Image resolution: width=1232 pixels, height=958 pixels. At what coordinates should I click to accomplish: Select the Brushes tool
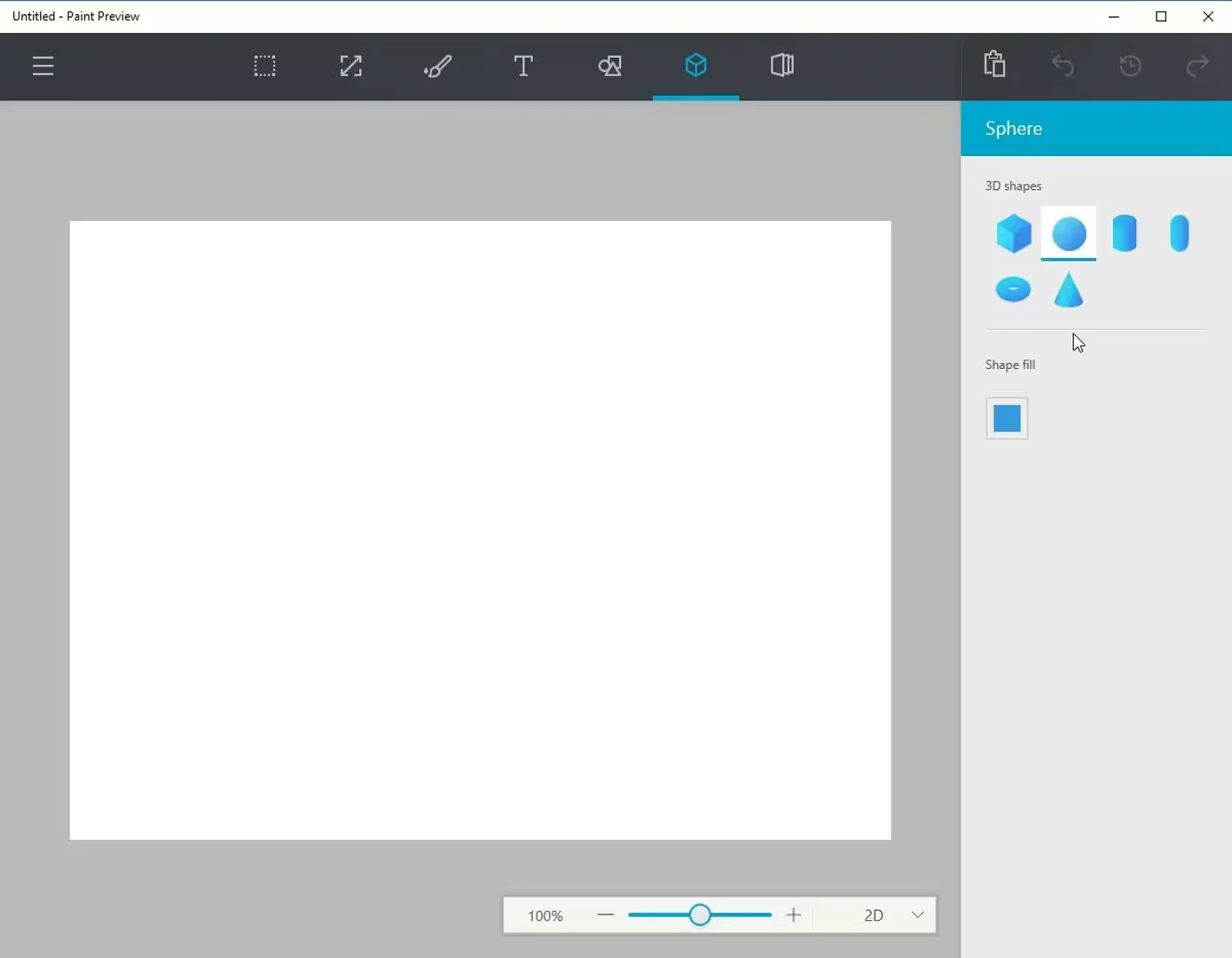click(436, 66)
